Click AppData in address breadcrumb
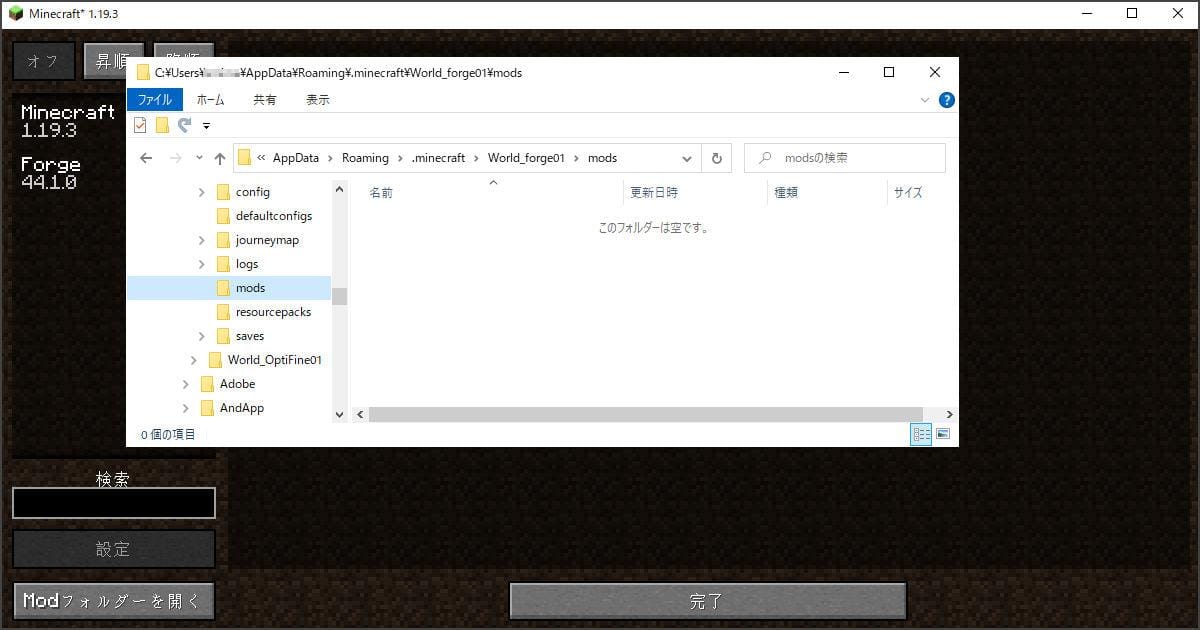Viewport: 1200px width, 630px height. [x=296, y=158]
